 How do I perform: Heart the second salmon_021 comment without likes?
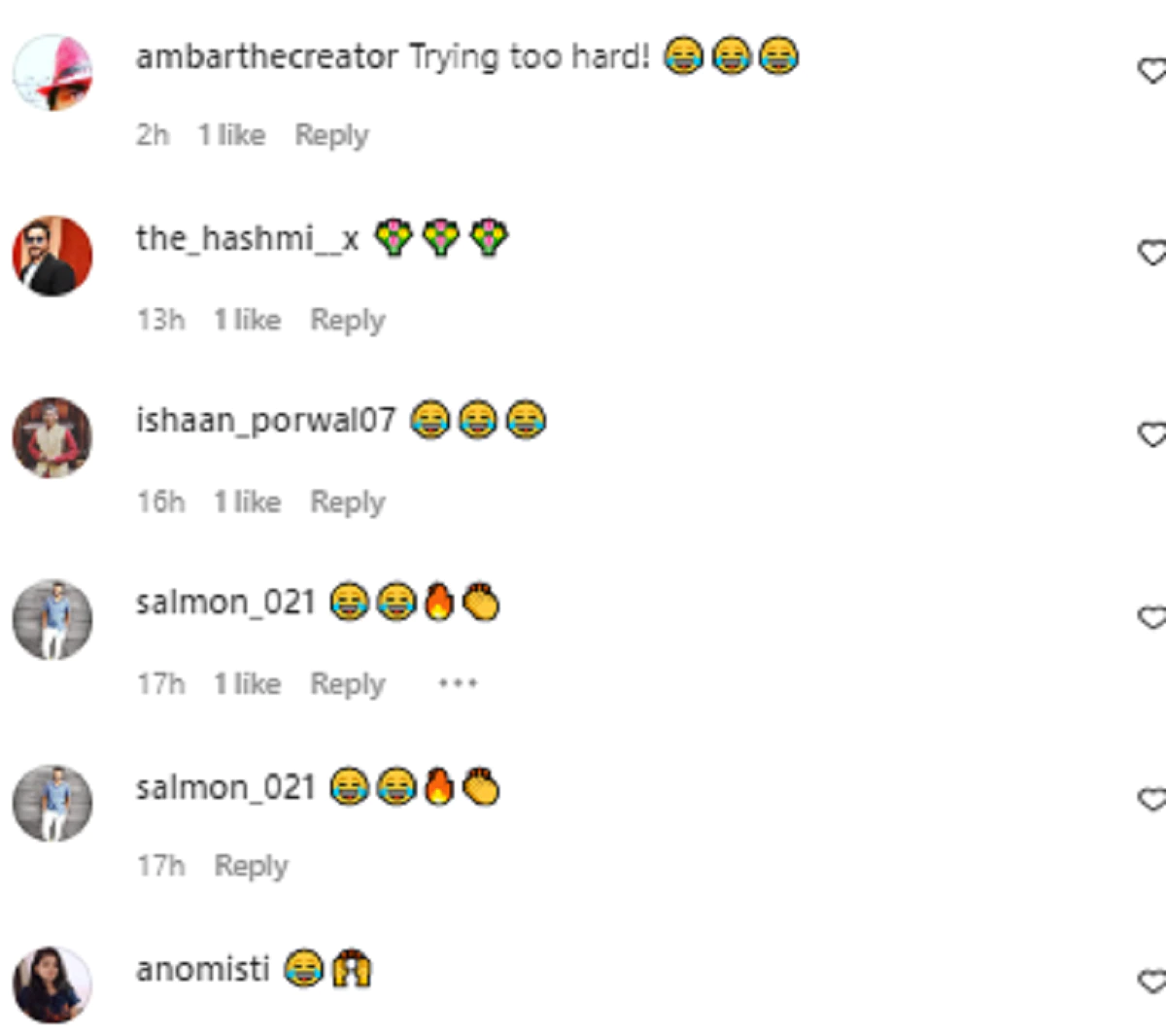1152,799
